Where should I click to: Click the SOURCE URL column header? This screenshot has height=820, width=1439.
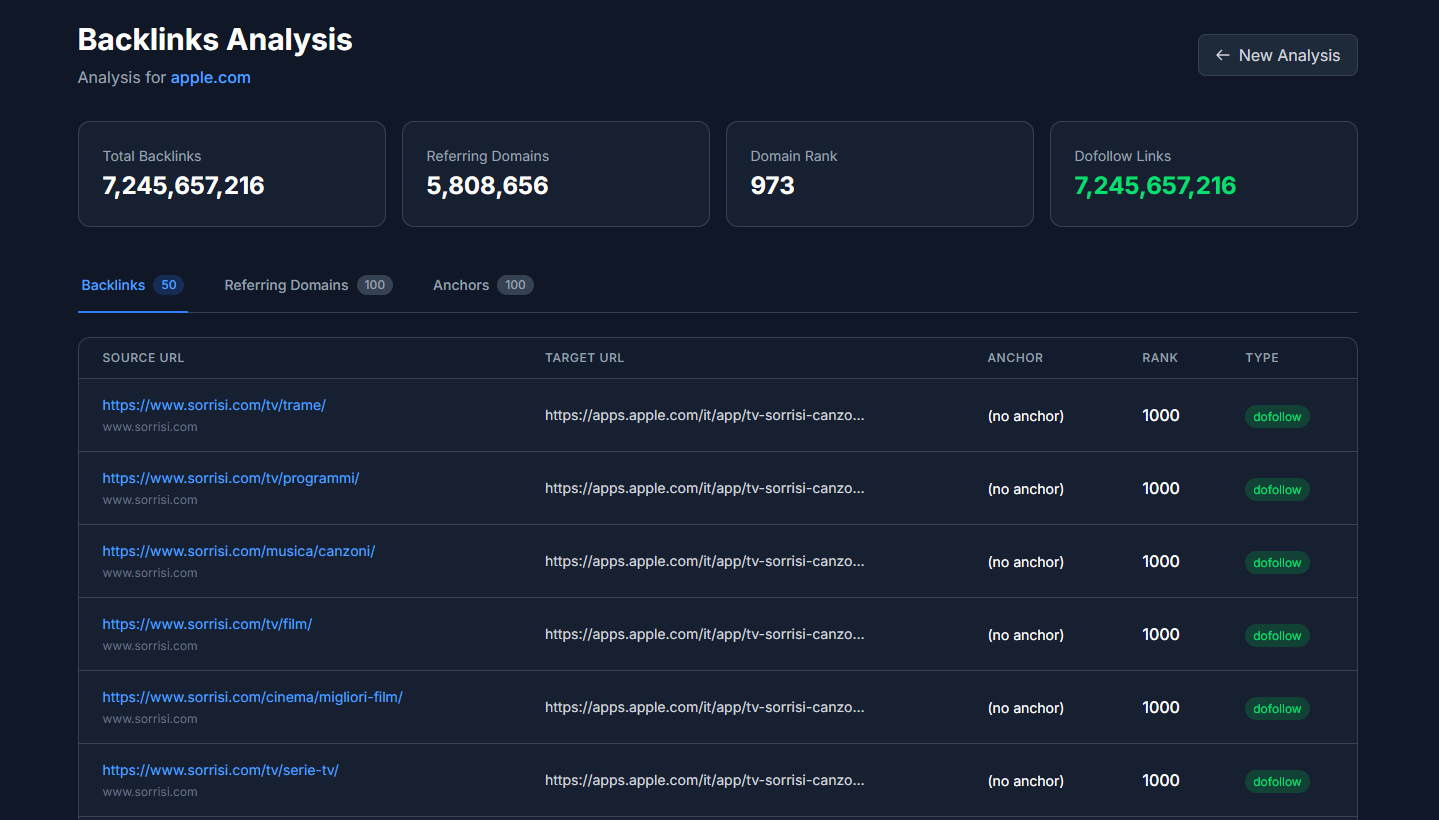point(143,358)
